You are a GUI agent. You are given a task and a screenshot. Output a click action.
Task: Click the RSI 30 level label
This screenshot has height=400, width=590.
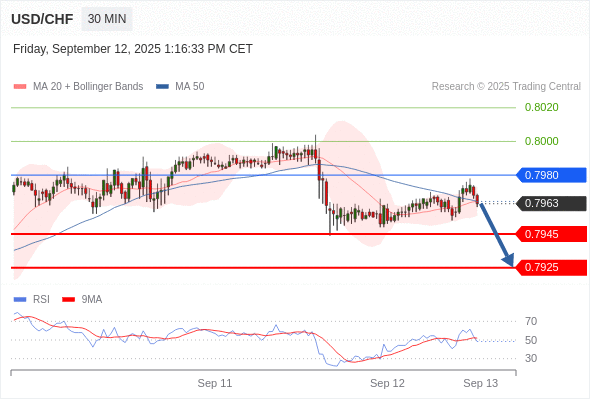531,358
